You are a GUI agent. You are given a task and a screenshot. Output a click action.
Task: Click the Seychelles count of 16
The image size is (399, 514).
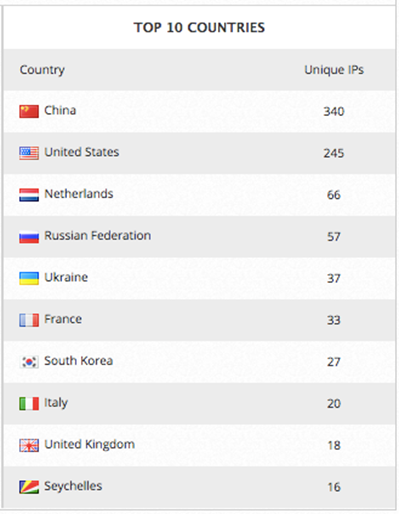[334, 487]
